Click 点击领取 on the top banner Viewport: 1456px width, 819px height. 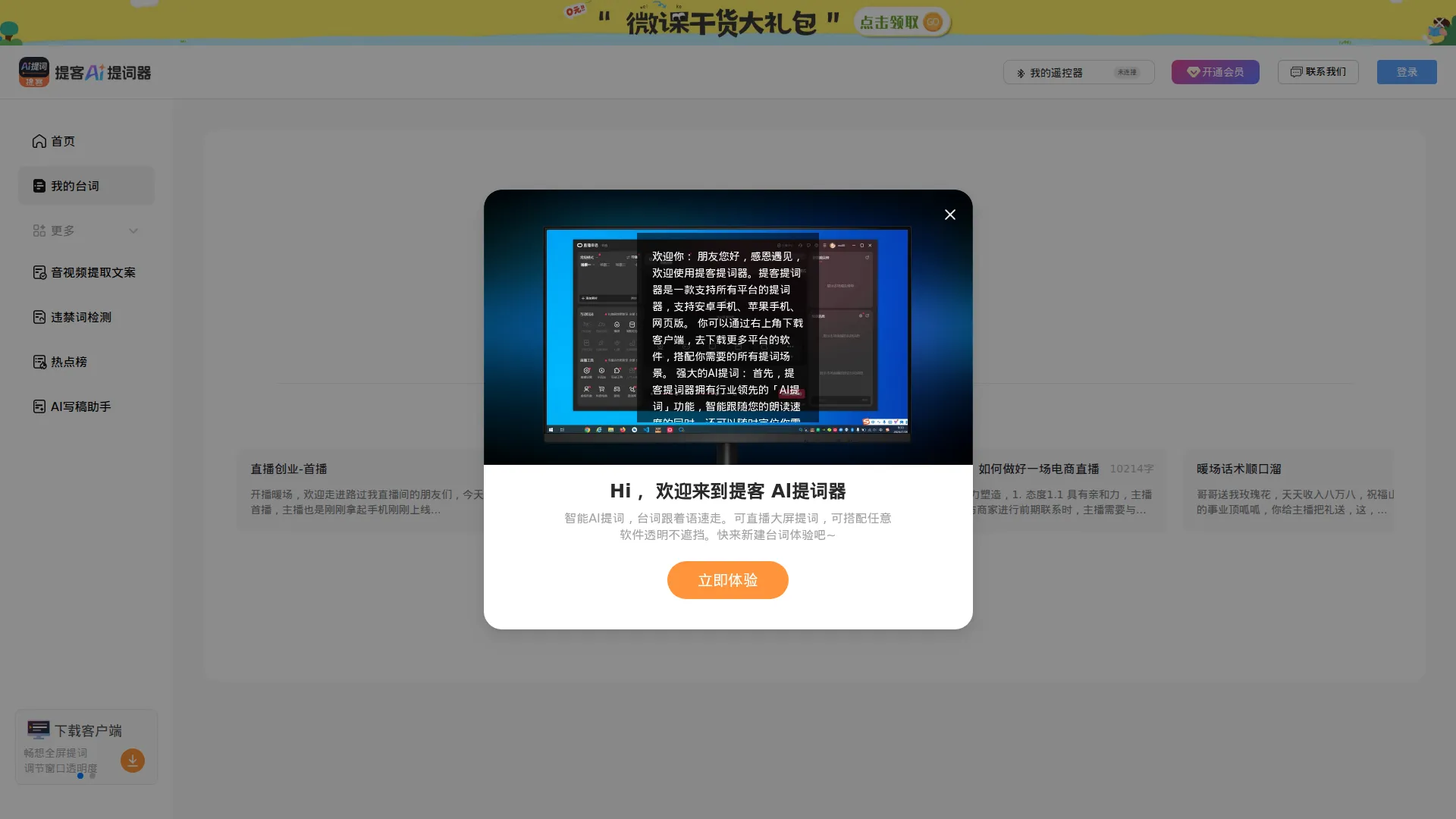[902, 22]
